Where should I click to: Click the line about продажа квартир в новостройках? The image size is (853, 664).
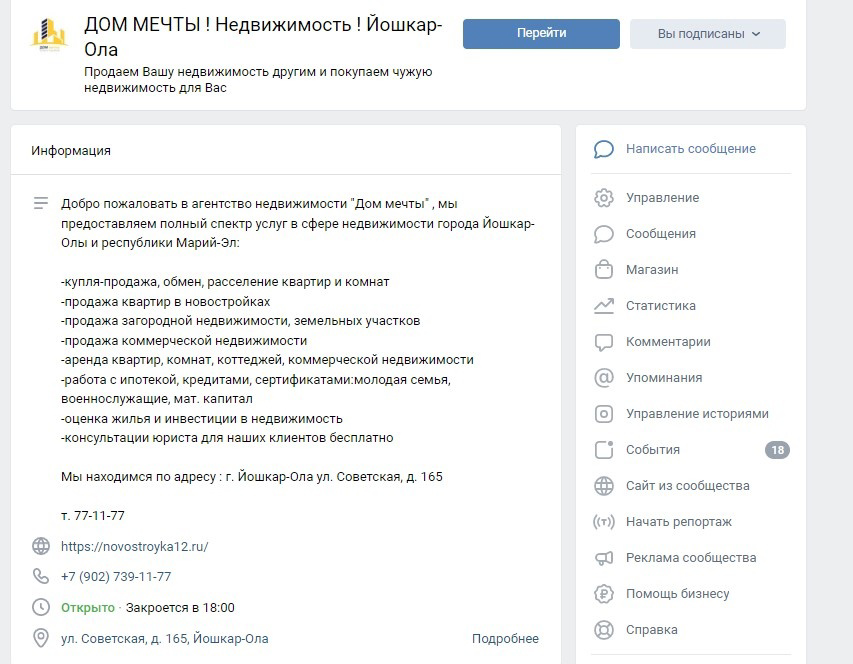click(165, 302)
